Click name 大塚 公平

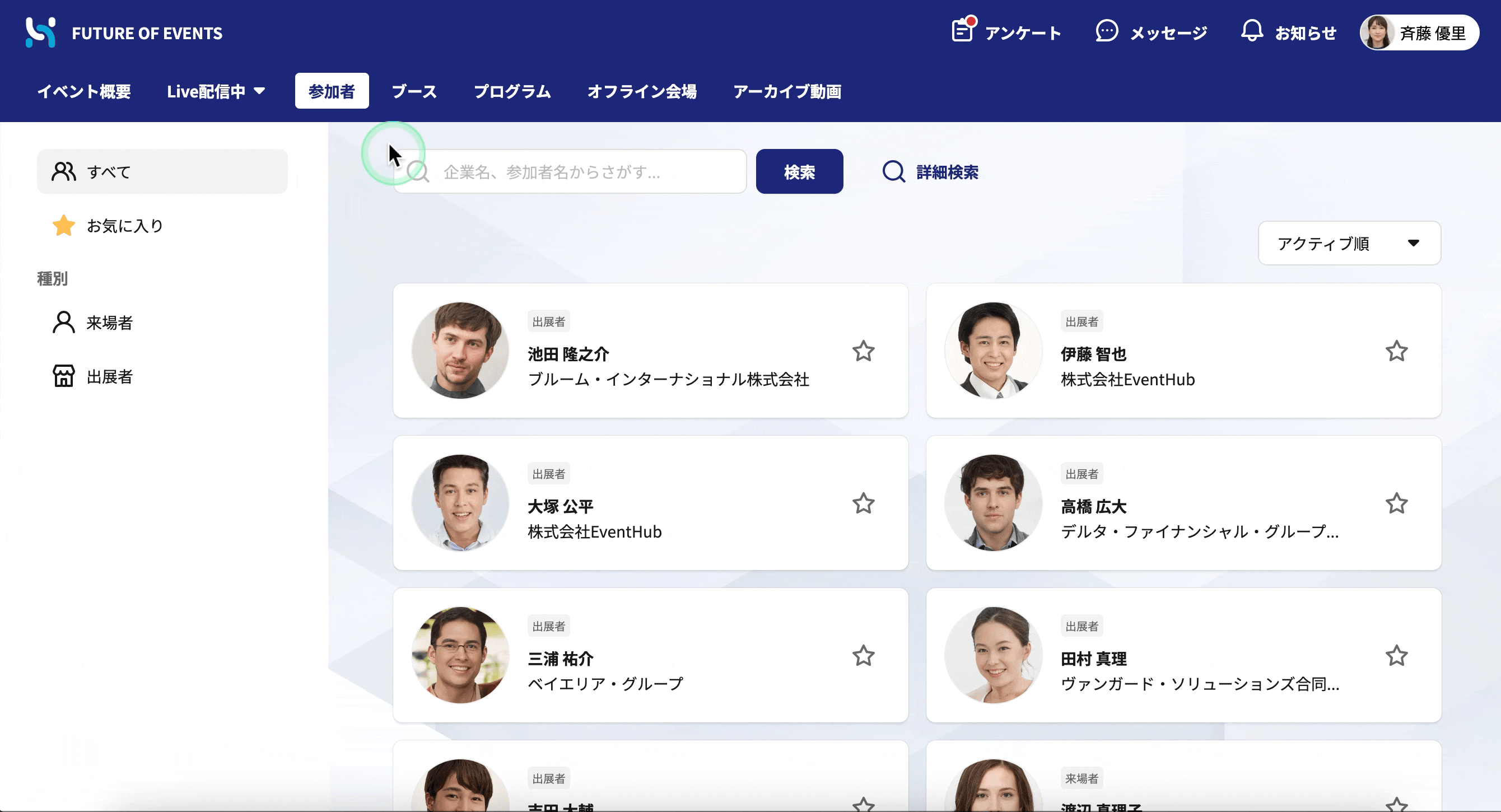(560, 506)
